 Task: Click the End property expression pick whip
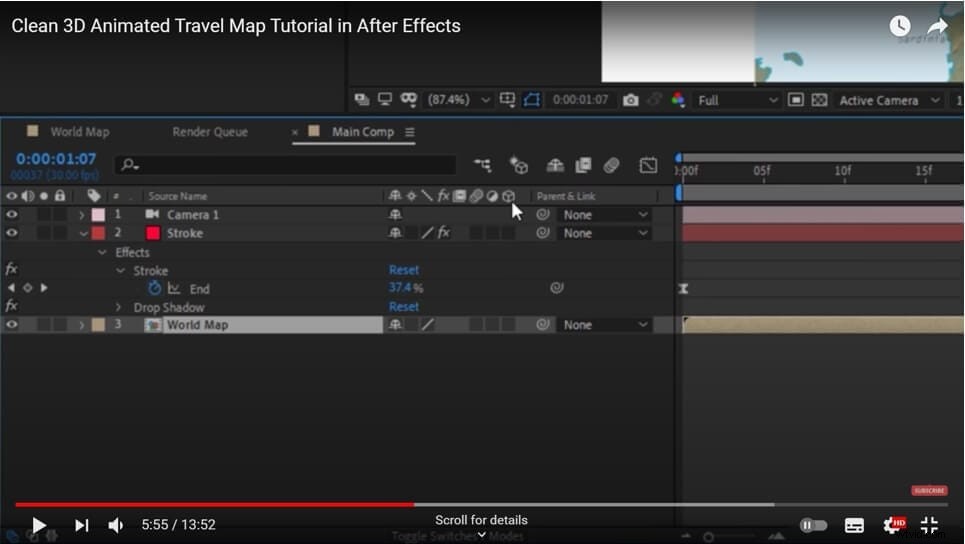coord(556,287)
